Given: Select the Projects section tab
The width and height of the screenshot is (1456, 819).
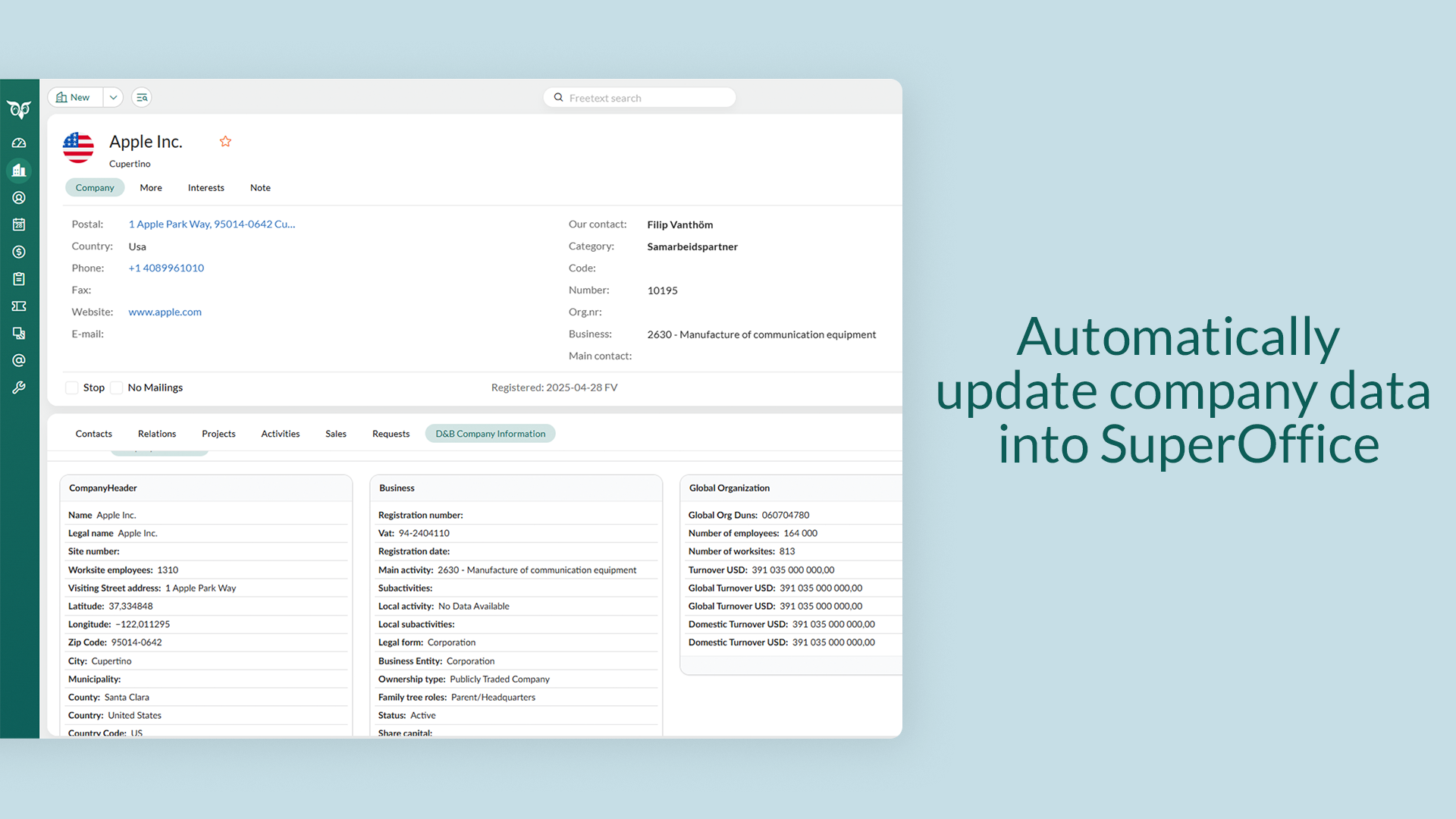Looking at the screenshot, I should point(218,434).
